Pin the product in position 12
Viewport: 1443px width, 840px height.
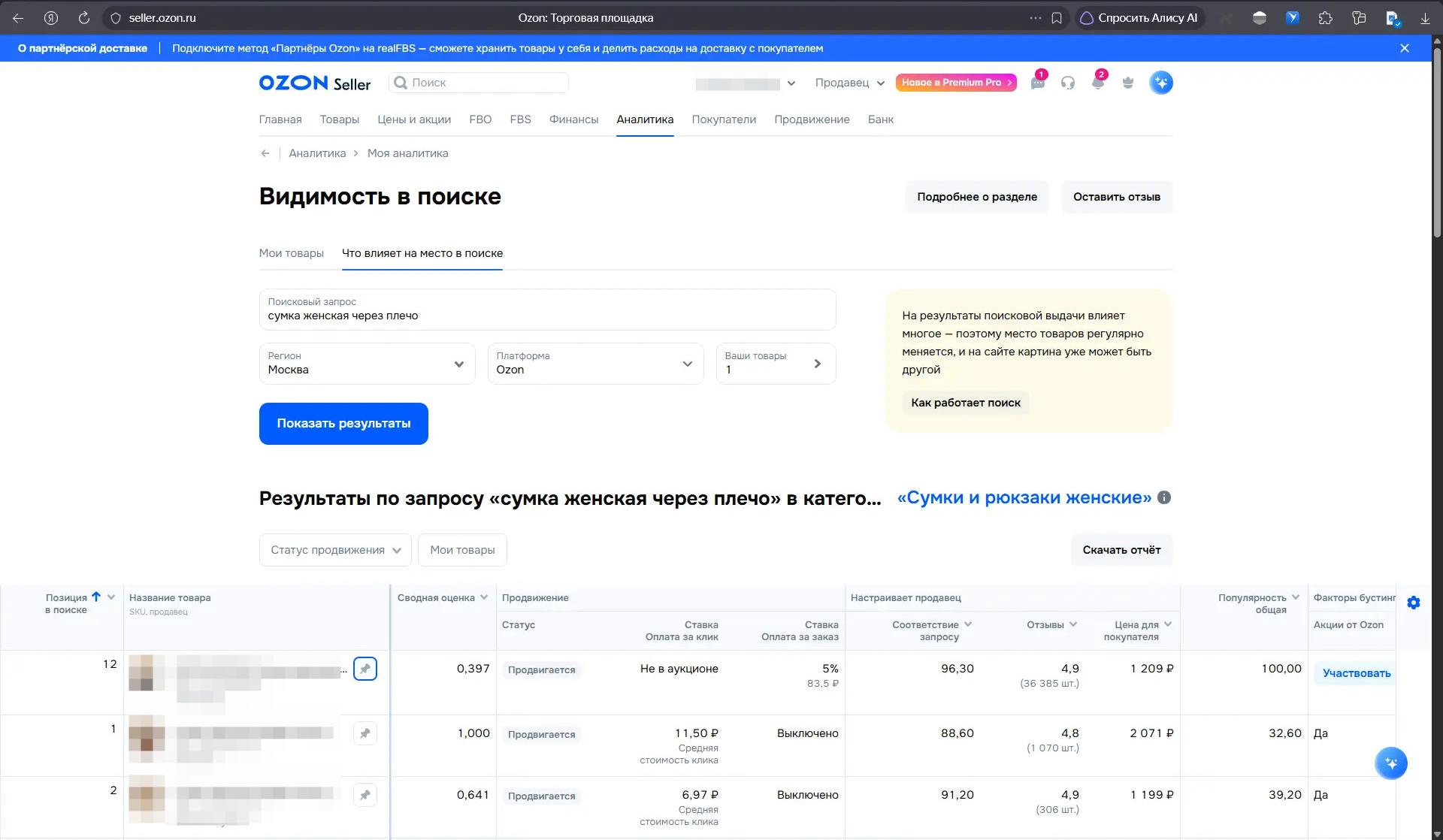[365, 669]
